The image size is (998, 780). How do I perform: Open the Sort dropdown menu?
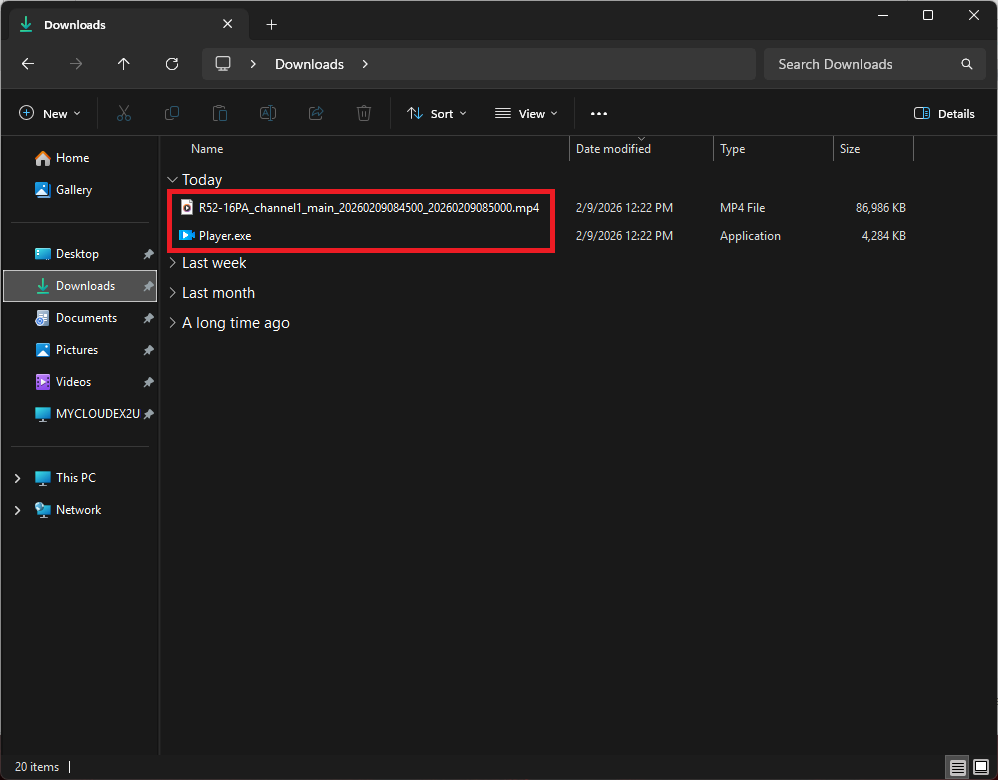437,114
